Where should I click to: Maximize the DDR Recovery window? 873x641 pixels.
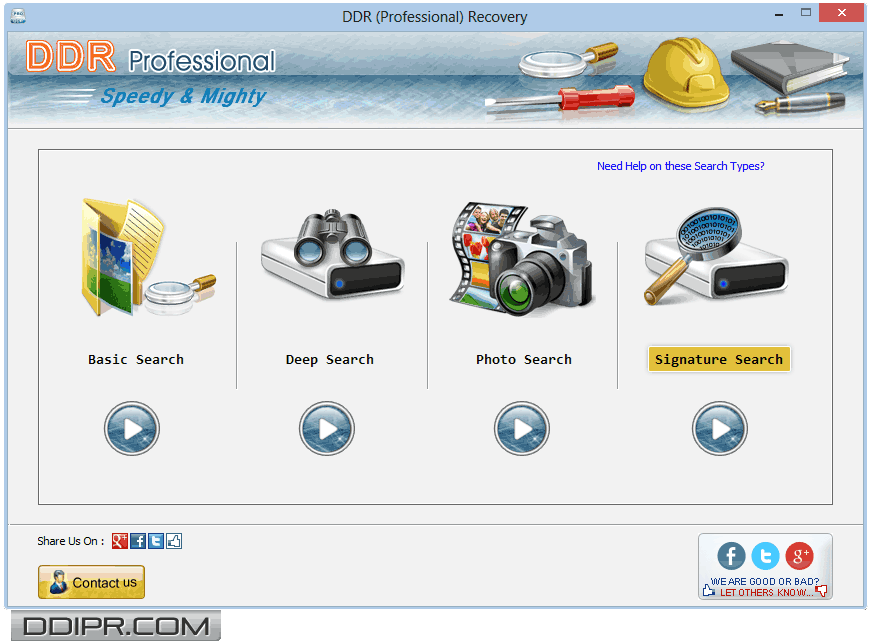pos(806,12)
